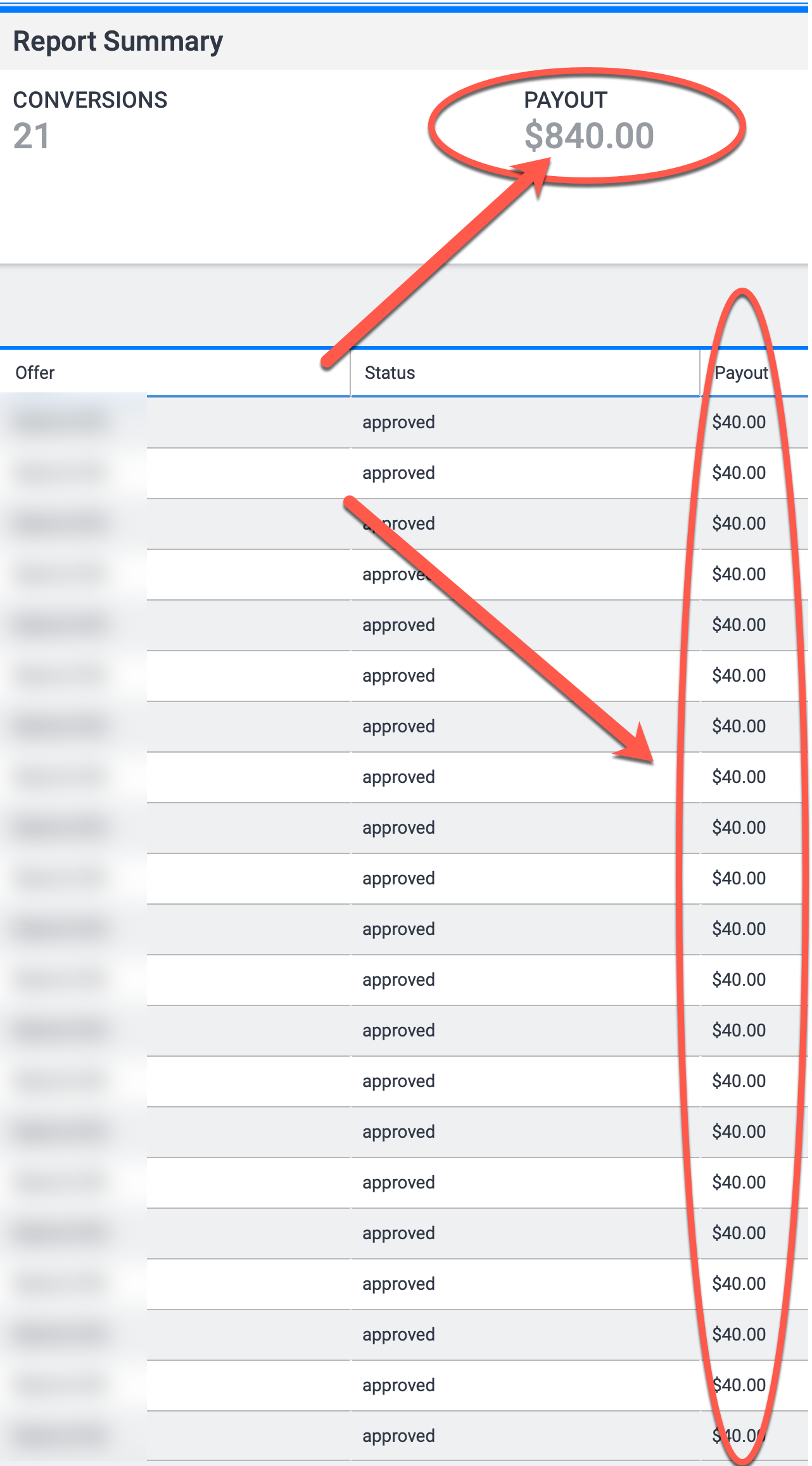Open the blurred offer in the second row
This screenshot has height=1466, width=812.
click(x=61, y=473)
